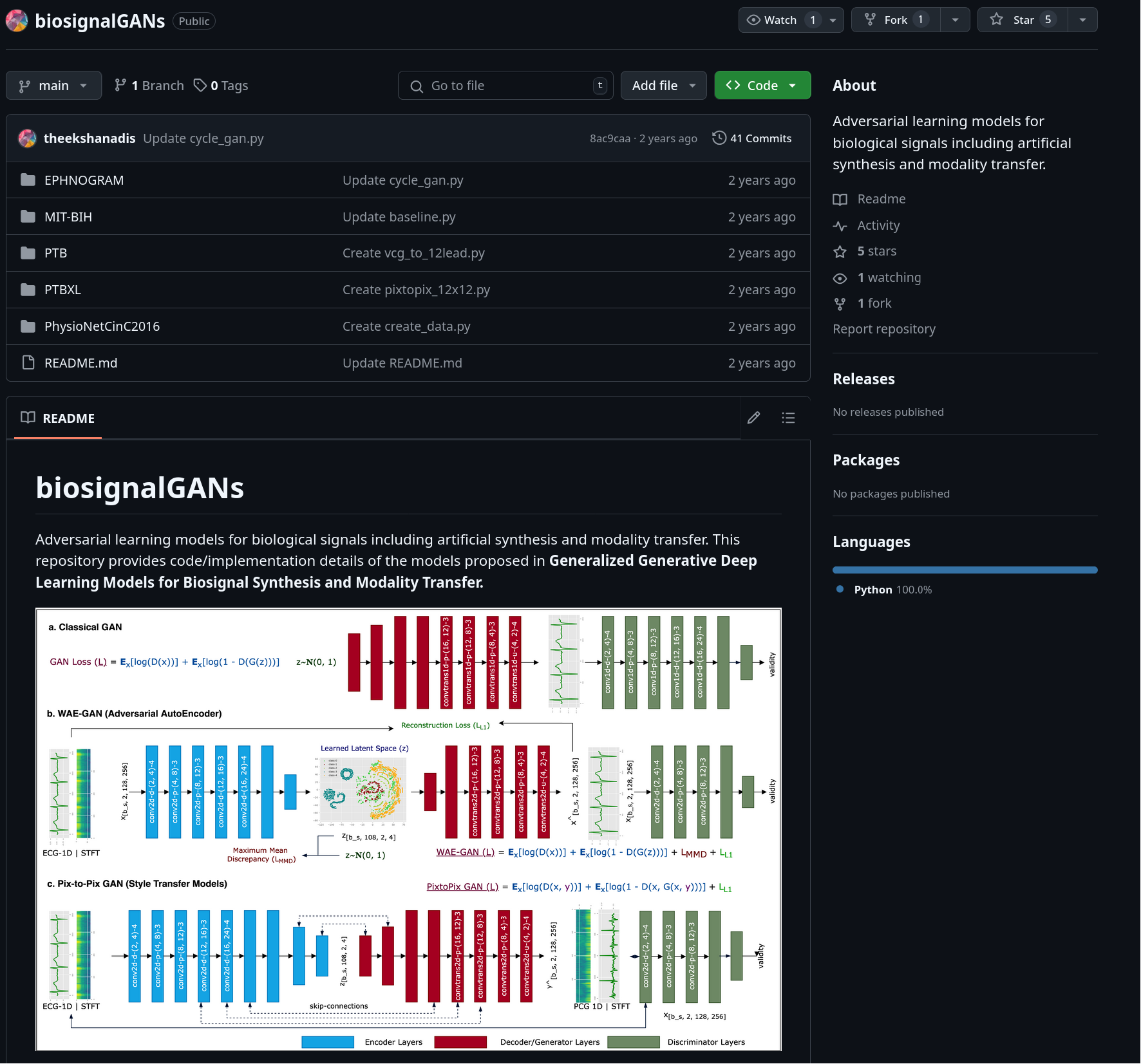The image size is (1141, 1064).
Task: Click the theekshanadis avatar in commit row
Action: pos(27,138)
